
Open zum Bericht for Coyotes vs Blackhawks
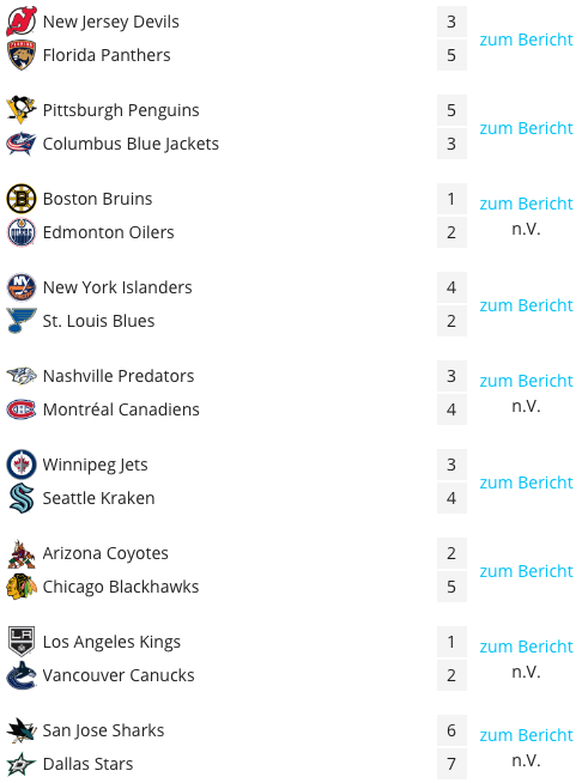(526, 571)
